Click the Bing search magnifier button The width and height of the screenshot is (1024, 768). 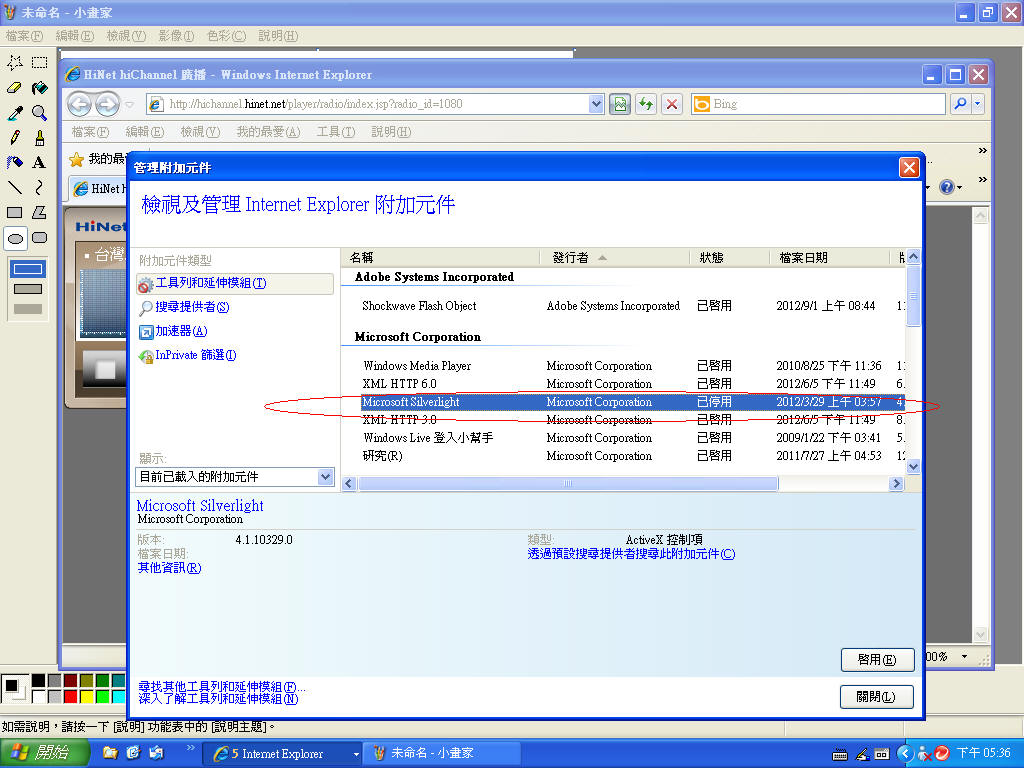click(960, 104)
